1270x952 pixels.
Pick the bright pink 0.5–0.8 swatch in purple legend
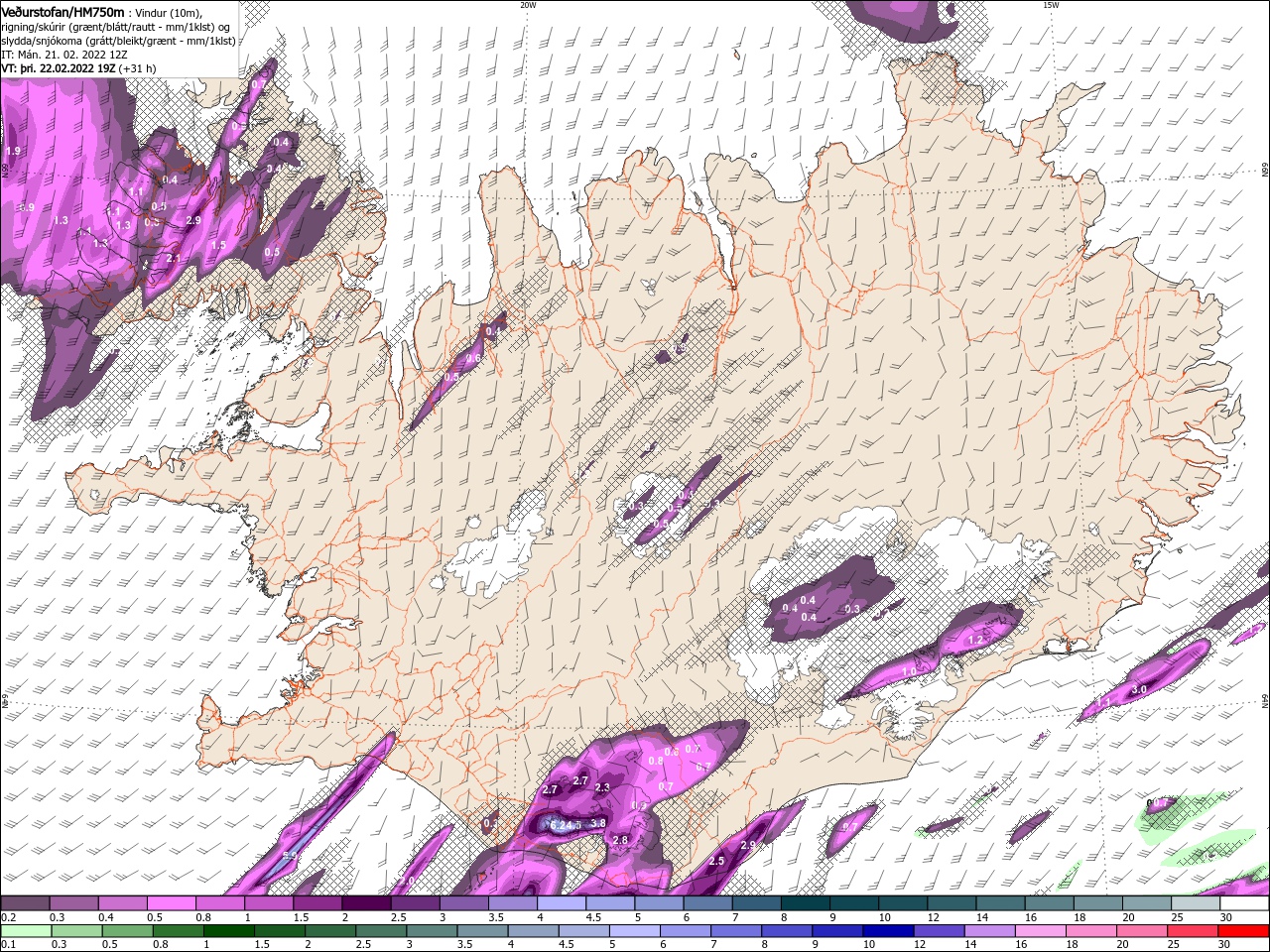click(x=171, y=903)
